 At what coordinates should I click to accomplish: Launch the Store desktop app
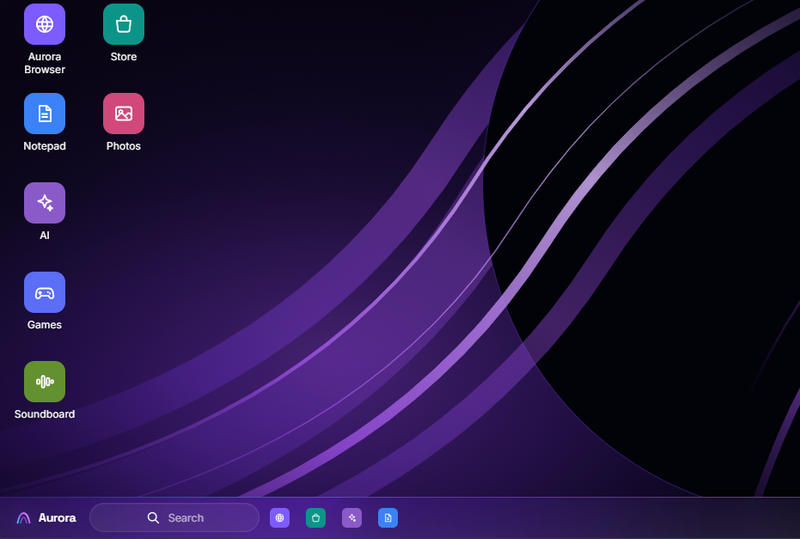tap(123, 24)
